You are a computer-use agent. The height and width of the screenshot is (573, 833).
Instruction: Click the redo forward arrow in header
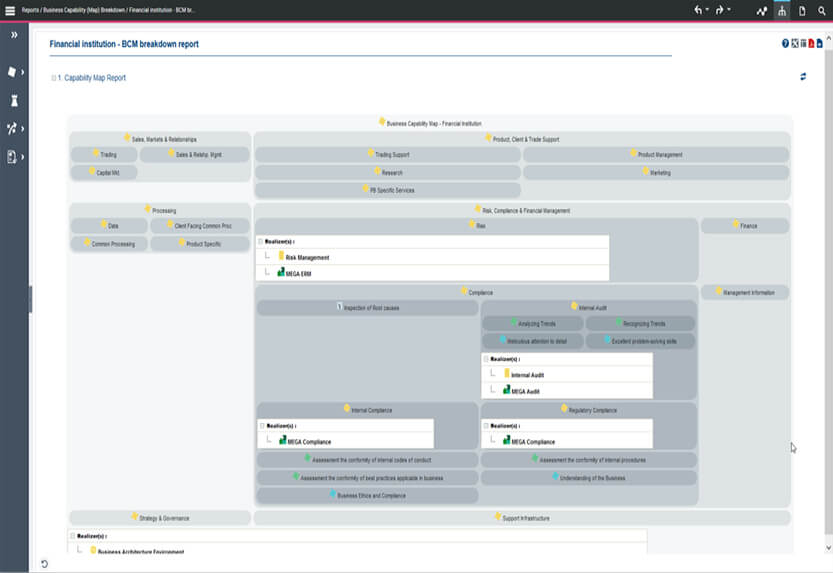[719, 10]
